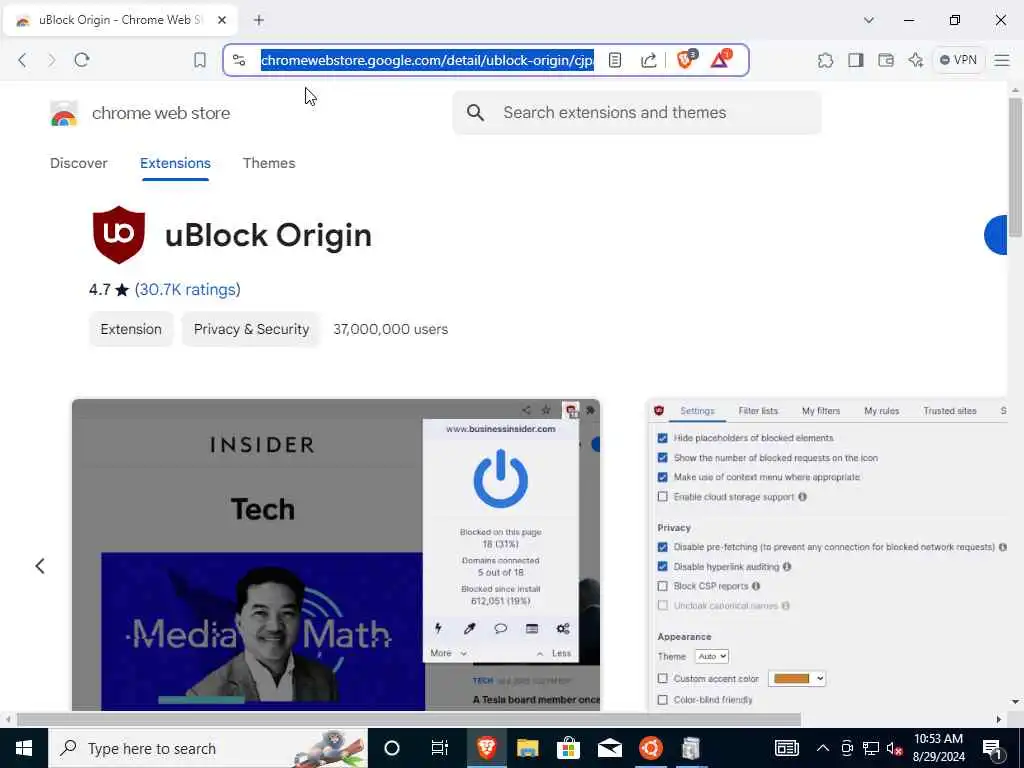Open Task View from the taskbar
Screen dimensions: 1024x768
tap(440, 748)
